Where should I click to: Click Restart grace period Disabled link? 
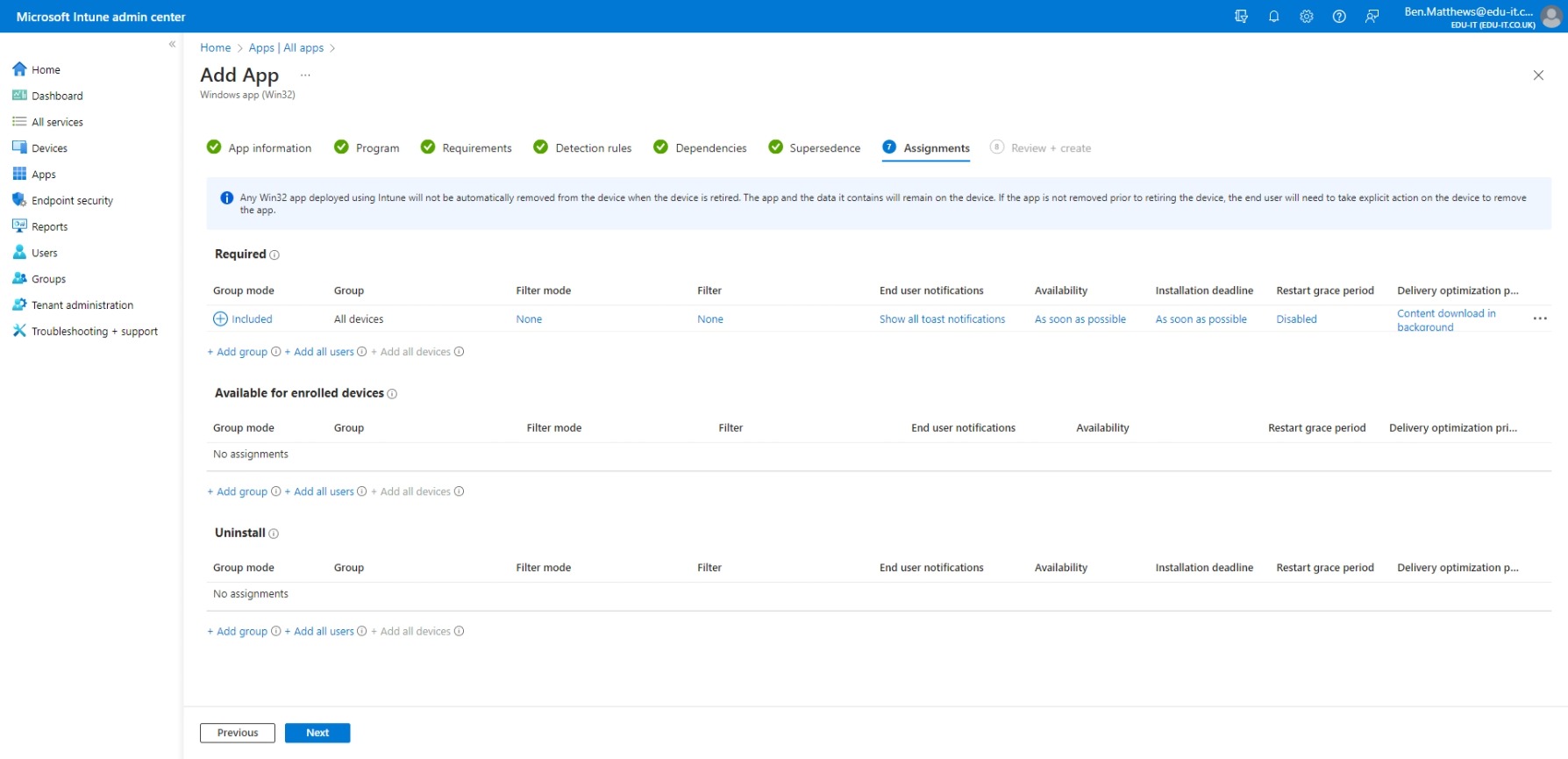(1296, 319)
